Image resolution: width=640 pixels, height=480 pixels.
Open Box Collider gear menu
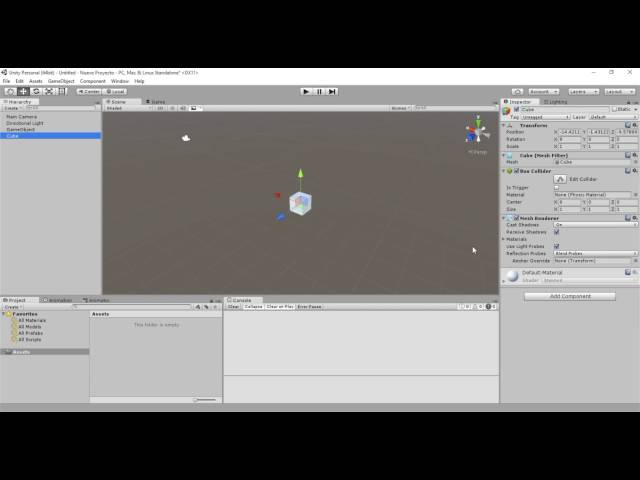coord(635,171)
